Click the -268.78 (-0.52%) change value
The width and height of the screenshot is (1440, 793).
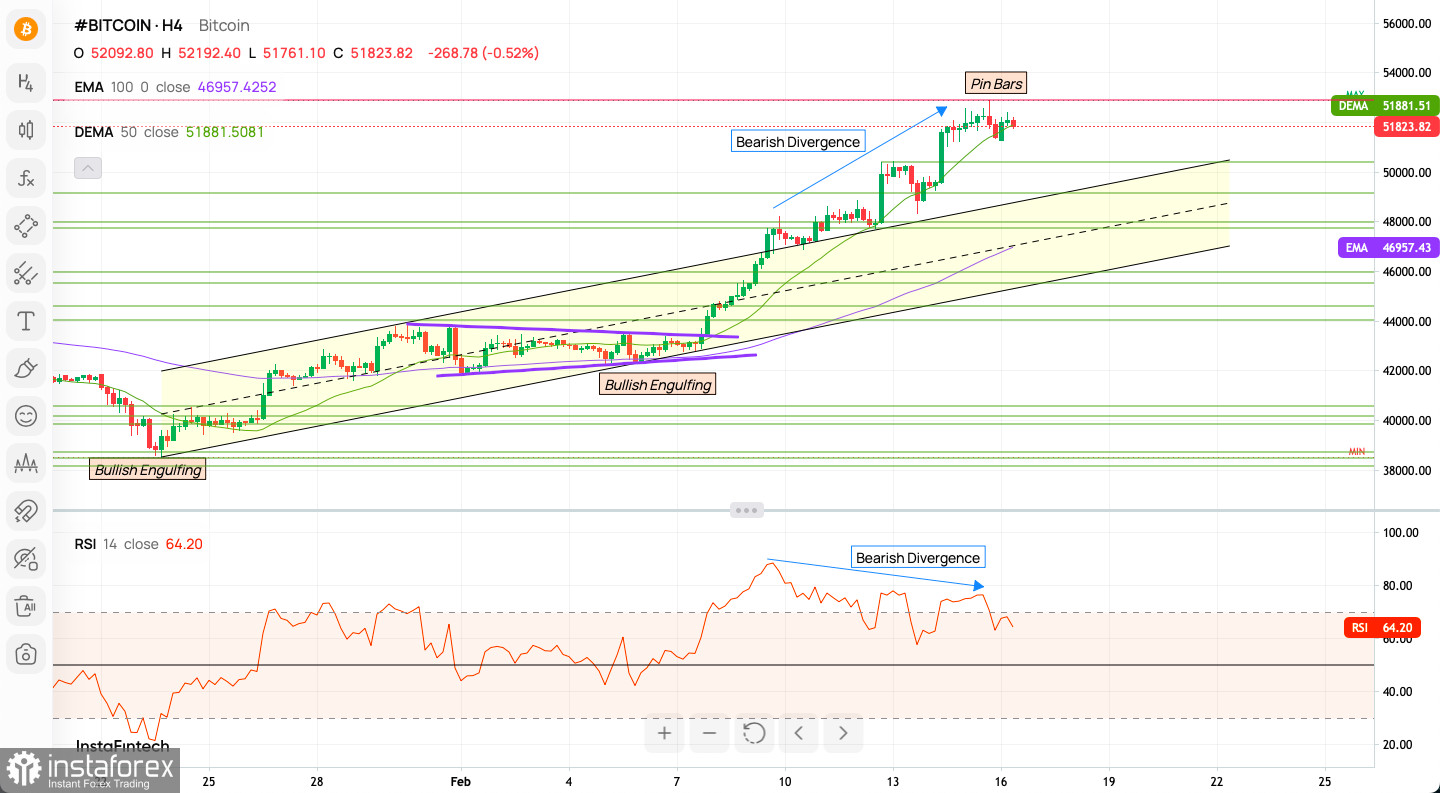[x=483, y=53]
